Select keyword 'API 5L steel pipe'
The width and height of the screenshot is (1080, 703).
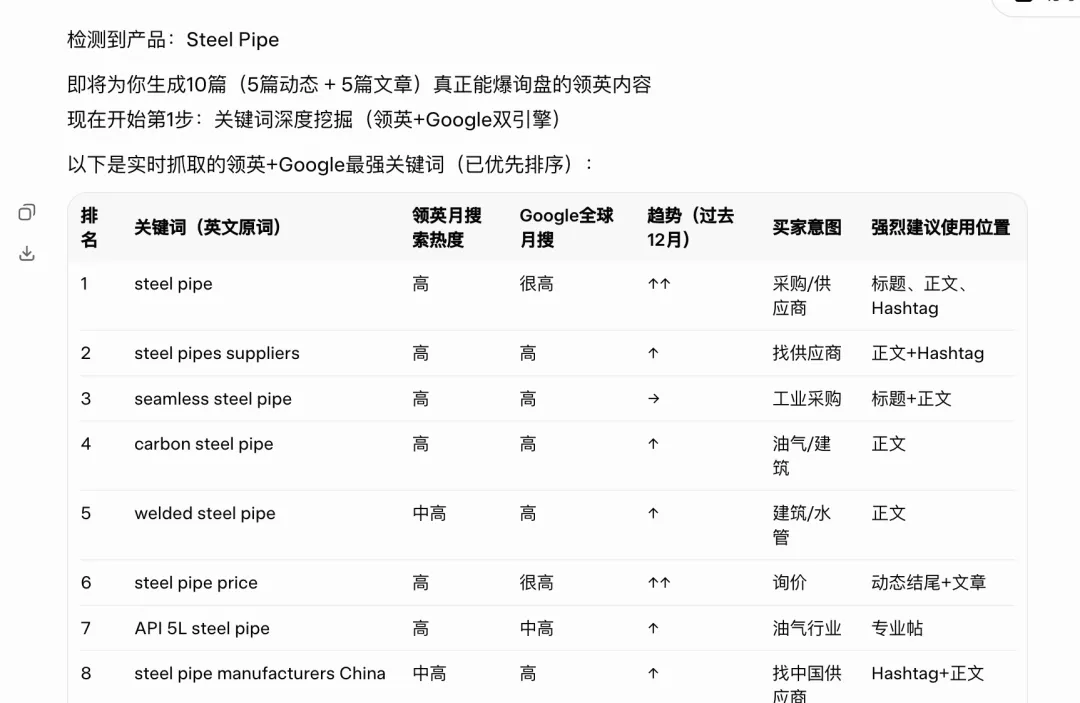coord(202,628)
